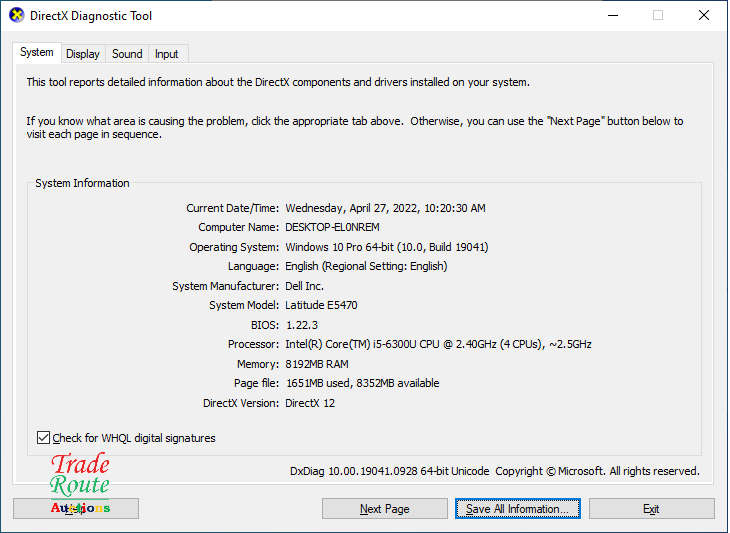This screenshot has height=533, width=730.
Task: Minimize the DirectX Diagnostic Tool window
Action: 614,15
